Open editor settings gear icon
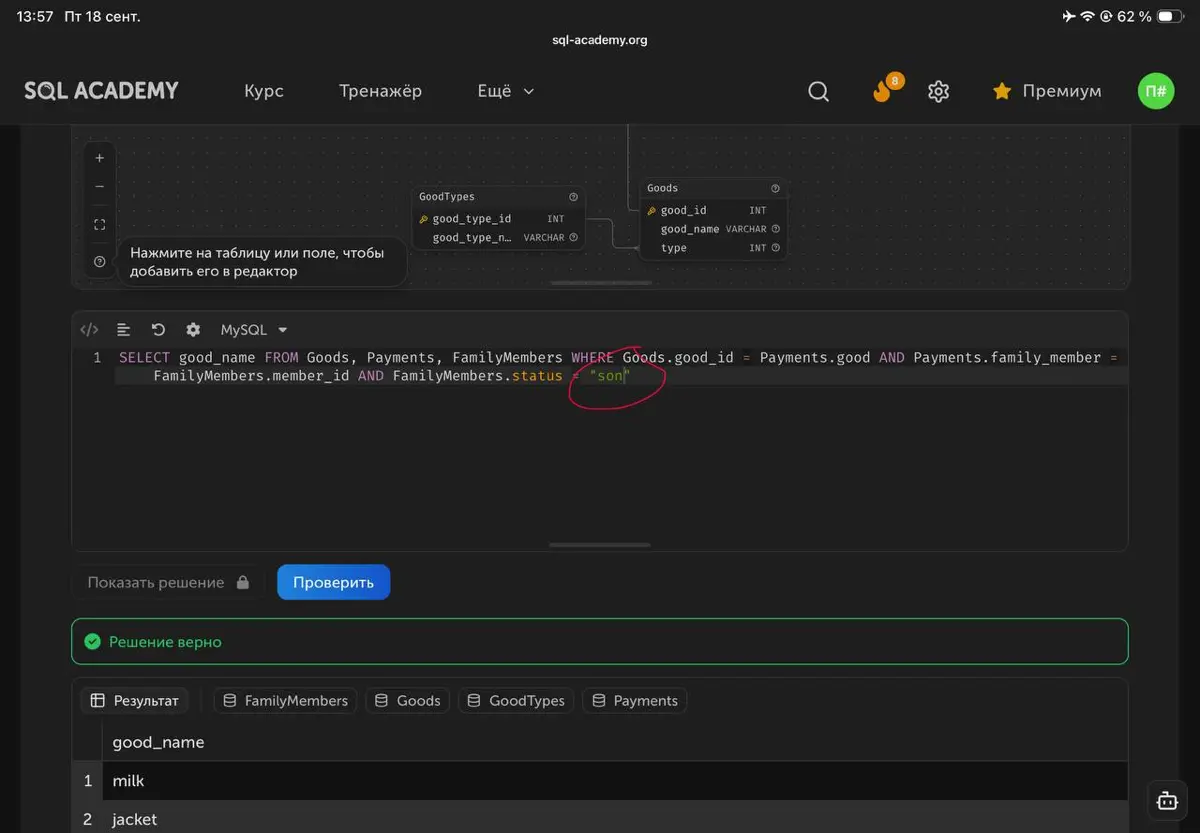The width and height of the screenshot is (1200, 833). point(193,329)
